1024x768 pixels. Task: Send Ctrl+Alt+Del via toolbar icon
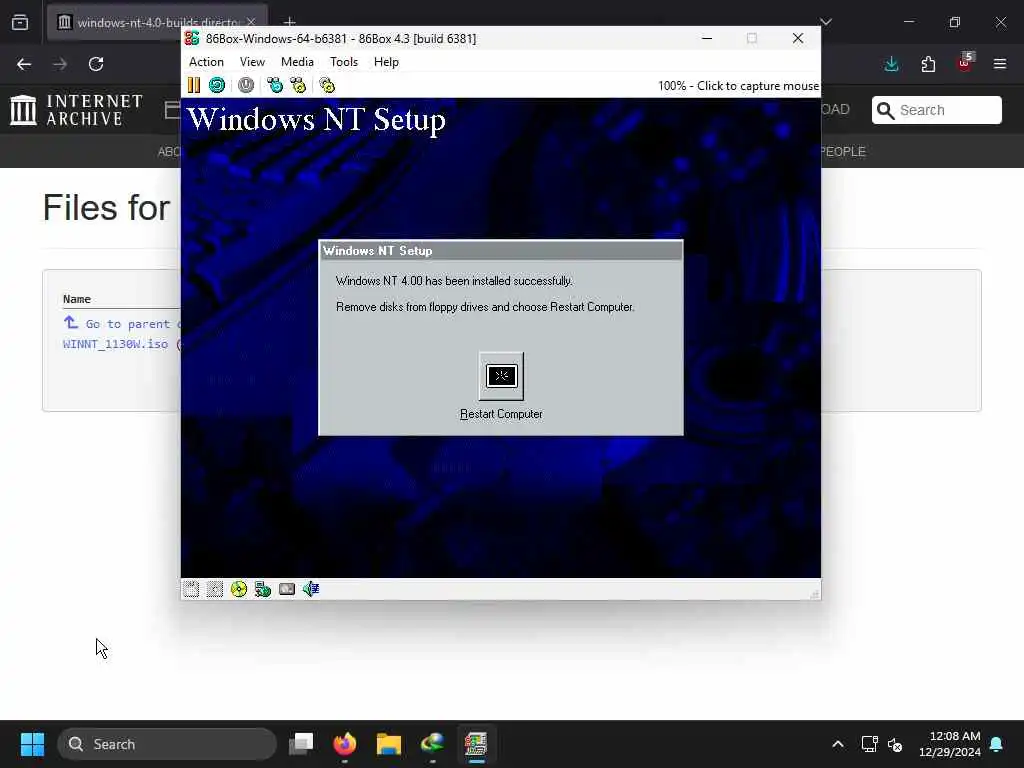point(275,85)
